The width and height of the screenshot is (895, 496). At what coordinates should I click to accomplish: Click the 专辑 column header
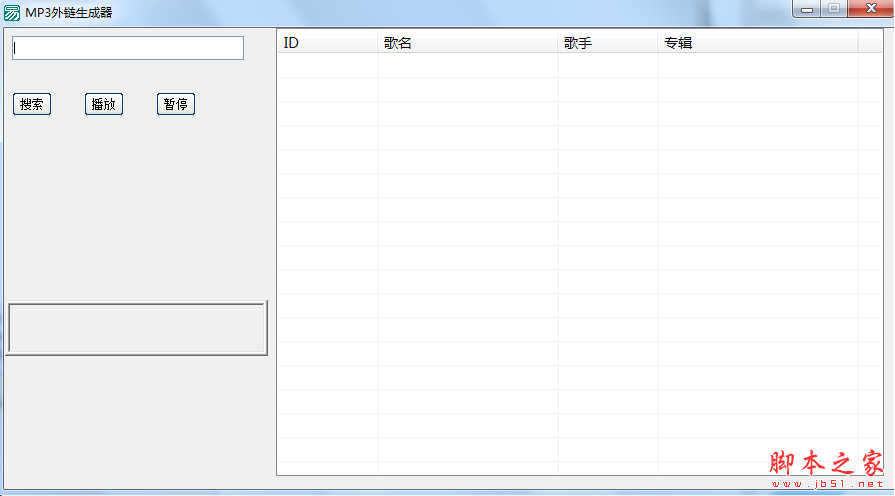pyautogui.click(x=759, y=43)
